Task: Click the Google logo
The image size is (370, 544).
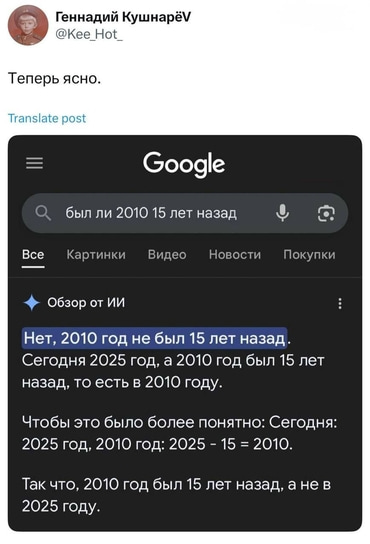Action: 184,164
